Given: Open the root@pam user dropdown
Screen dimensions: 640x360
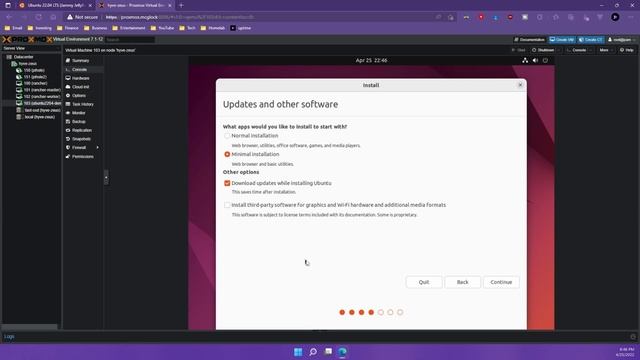Looking at the screenshot, I should click(621, 40).
